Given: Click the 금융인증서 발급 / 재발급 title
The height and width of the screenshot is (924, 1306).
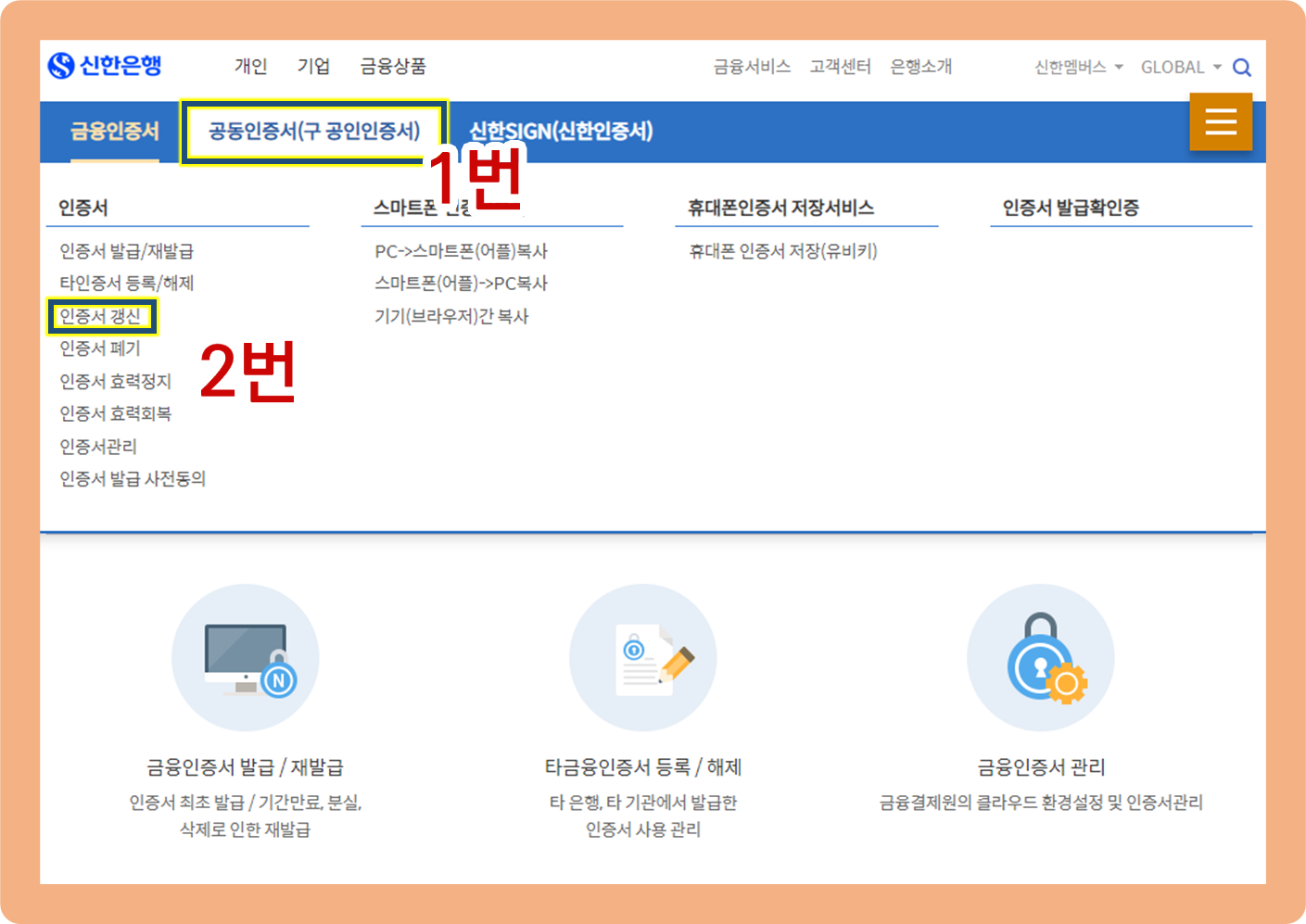Looking at the screenshot, I should 246,767.
